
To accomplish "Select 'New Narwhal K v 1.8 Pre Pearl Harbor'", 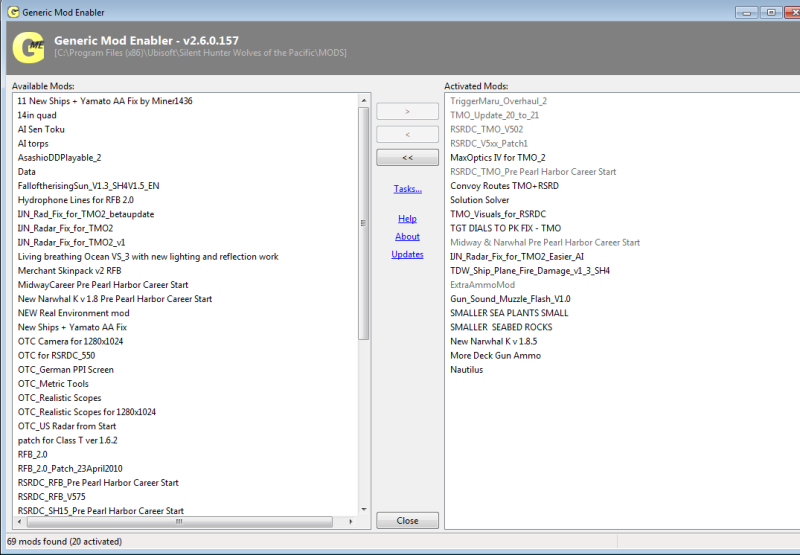I will coord(115,299).
